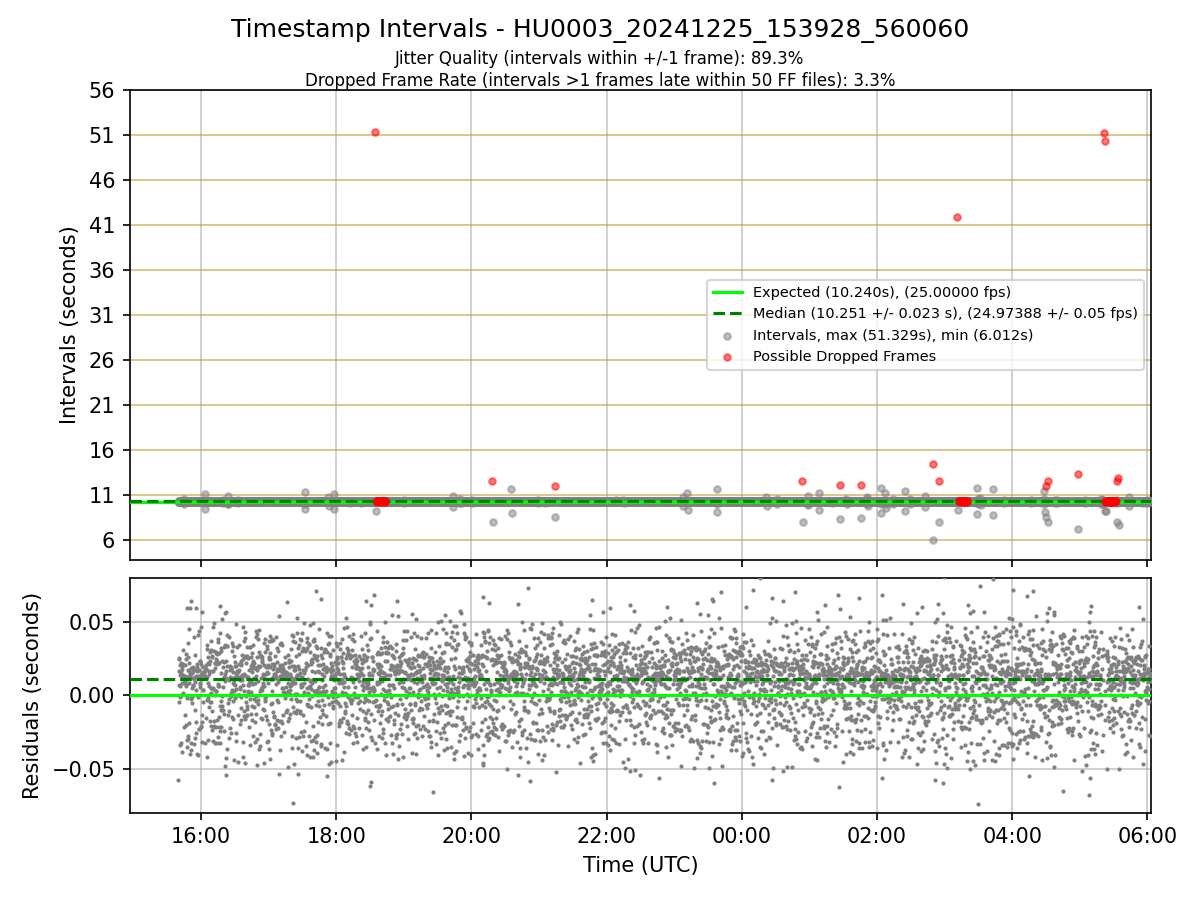Click the red cluster on median line near 03:15
The width and height of the screenshot is (1200, 900).
[x=962, y=501]
